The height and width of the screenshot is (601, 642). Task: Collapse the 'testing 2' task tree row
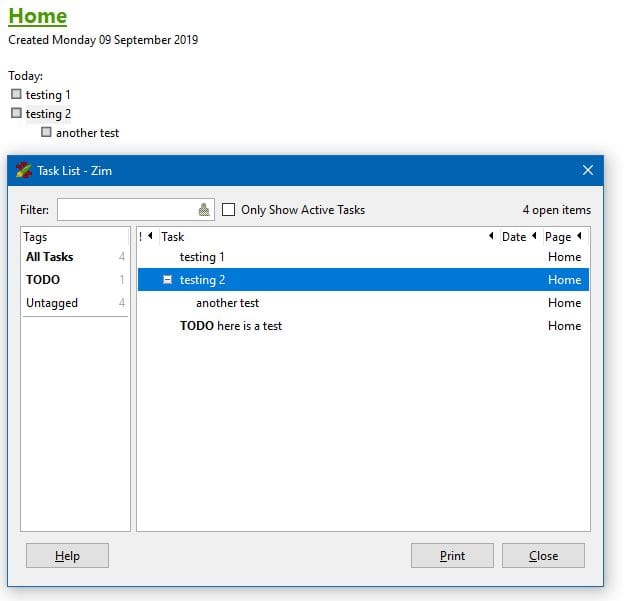pyautogui.click(x=168, y=280)
